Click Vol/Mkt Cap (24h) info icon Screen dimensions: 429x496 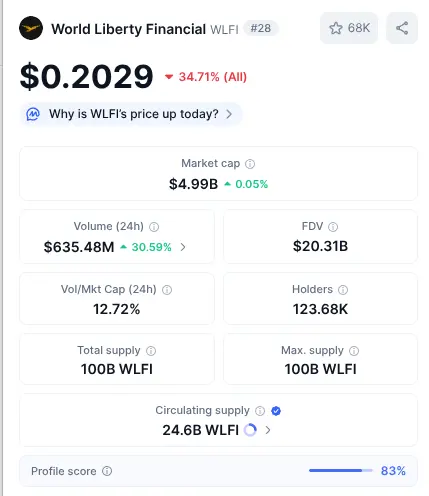coord(167,290)
